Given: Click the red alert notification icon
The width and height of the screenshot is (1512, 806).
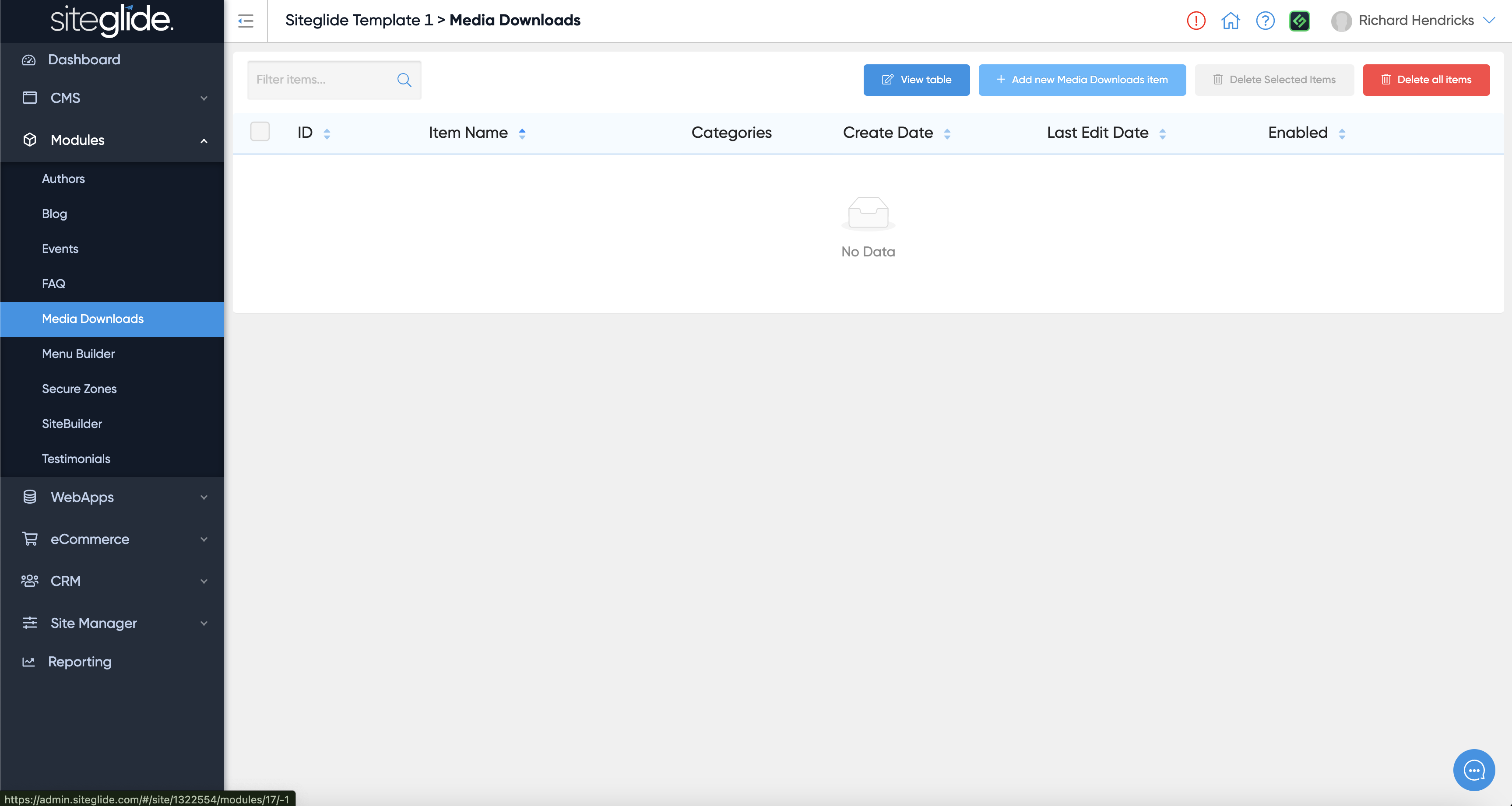Looking at the screenshot, I should [x=1196, y=21].
